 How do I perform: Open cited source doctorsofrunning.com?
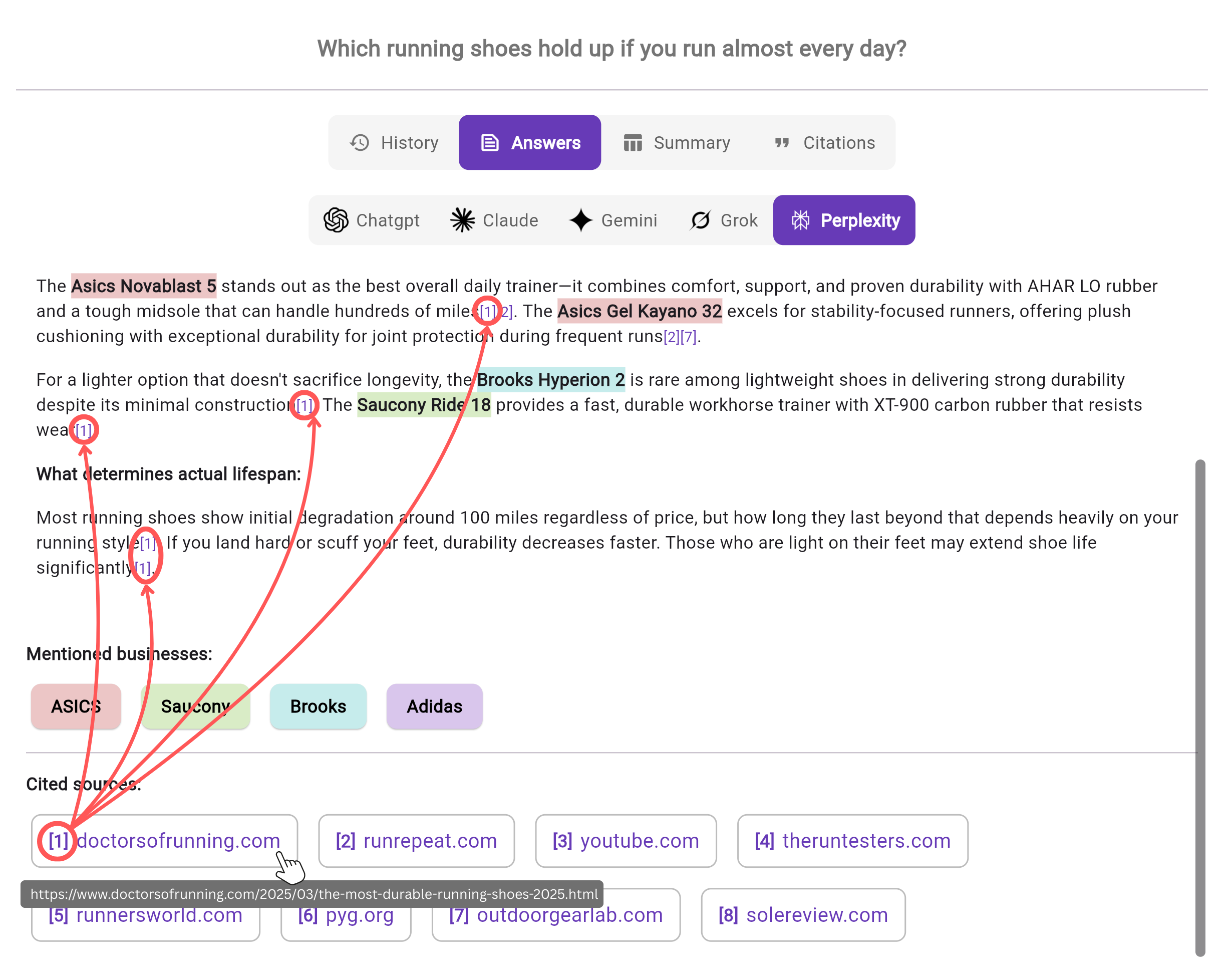click(x=165, y=841)
